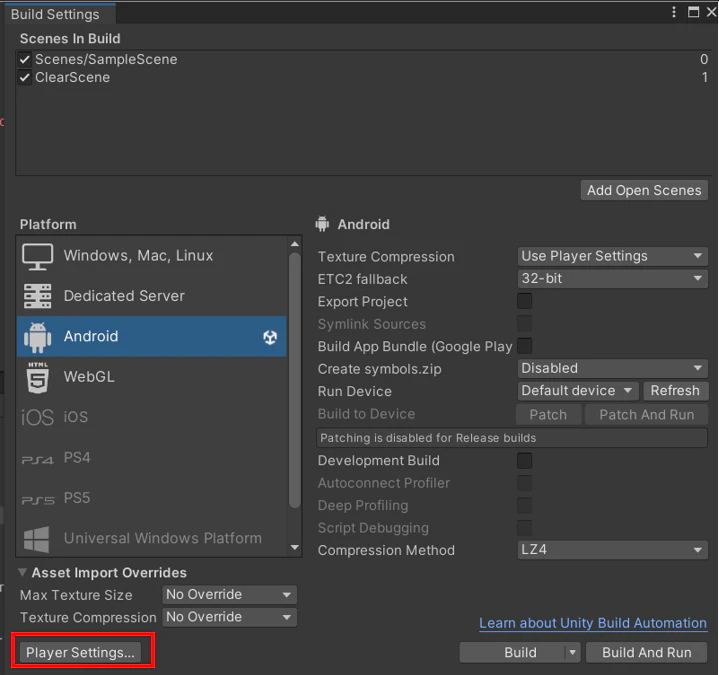Click the PS4 logo icon
The width and height of the screenshot is (719, 675).
click(x=38, y=459)
